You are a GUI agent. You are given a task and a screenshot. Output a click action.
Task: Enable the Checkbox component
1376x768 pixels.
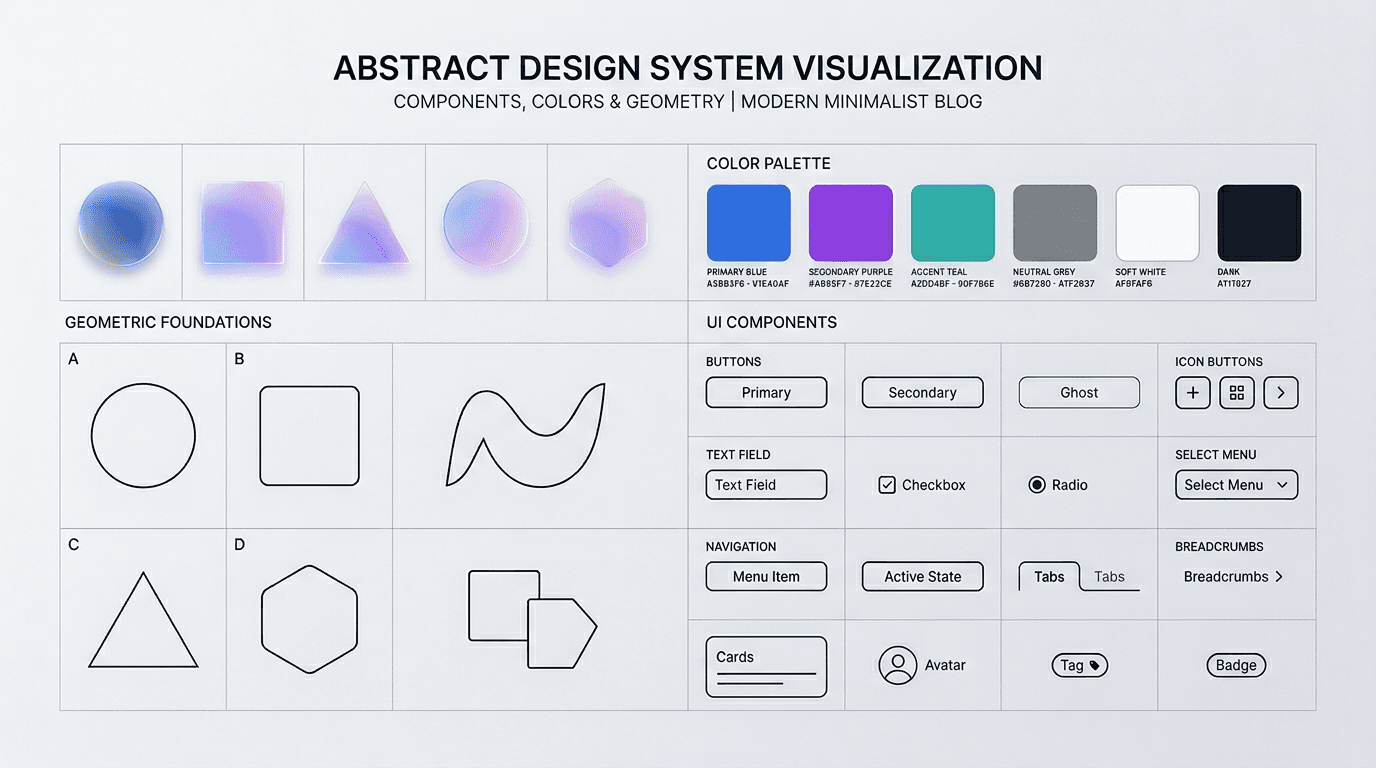887,484
